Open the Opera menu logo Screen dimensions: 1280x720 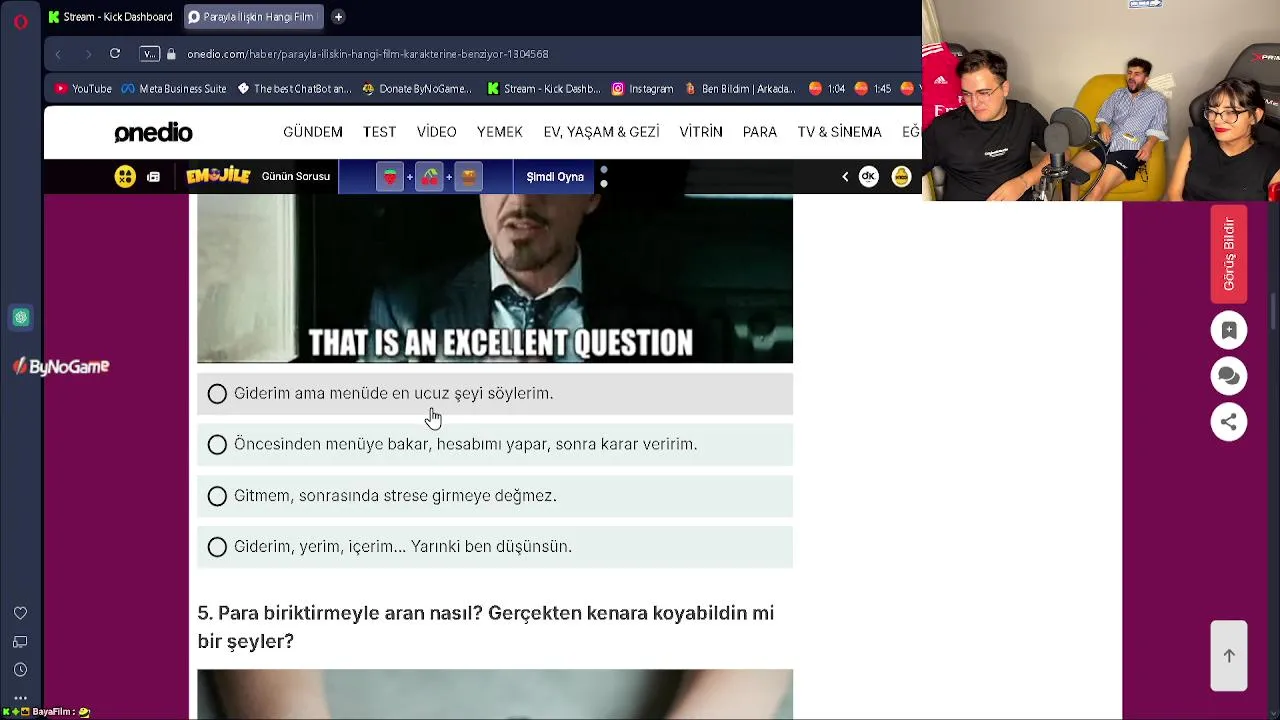[x=21, y=21]
